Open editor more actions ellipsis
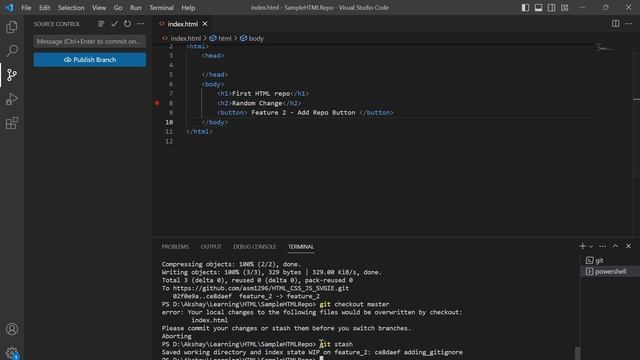This screenshot has width=640, height=360. [629, 24]
